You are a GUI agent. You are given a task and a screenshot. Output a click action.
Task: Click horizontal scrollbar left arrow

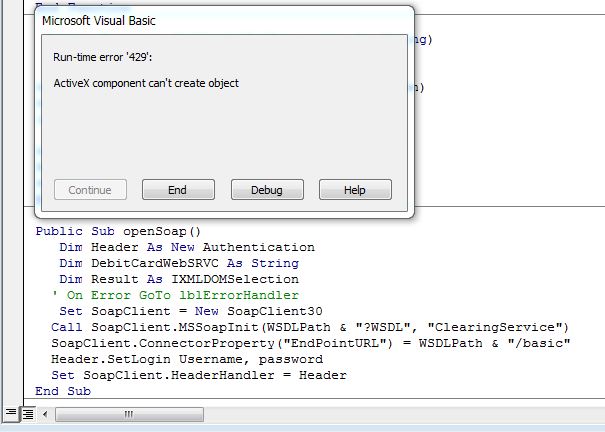click(x=45, y=414)
